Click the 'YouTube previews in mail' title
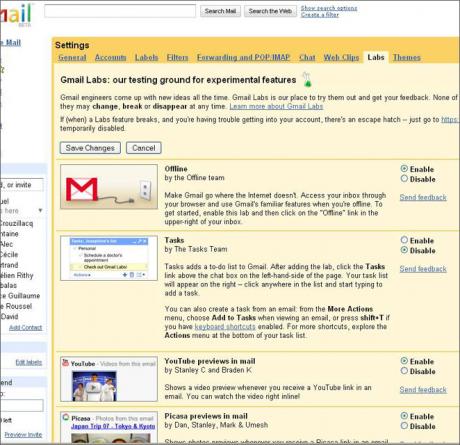This screenshot has height=445, width=460. (210, 361)
